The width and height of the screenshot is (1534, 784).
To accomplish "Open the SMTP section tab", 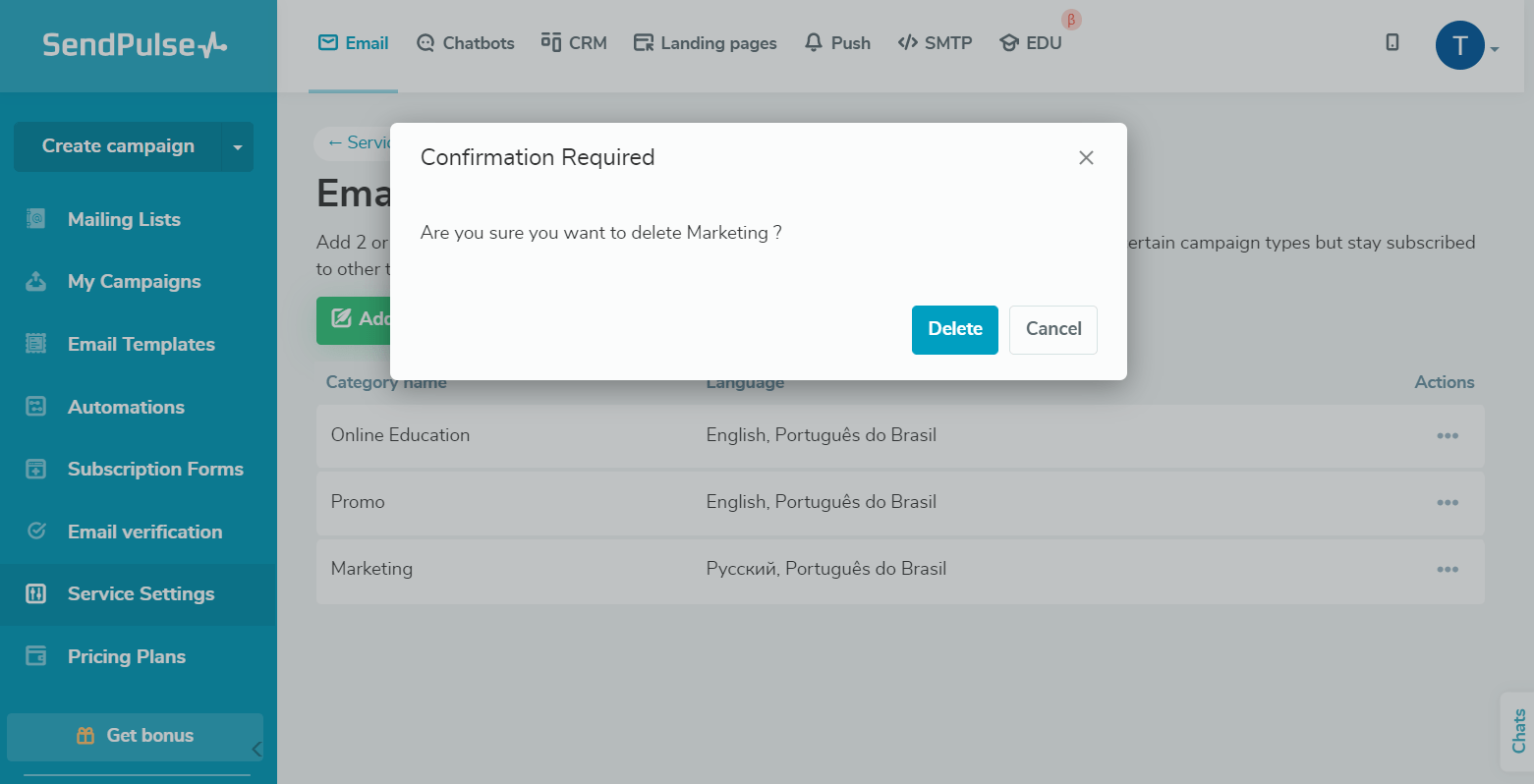I will click(935, 43).
